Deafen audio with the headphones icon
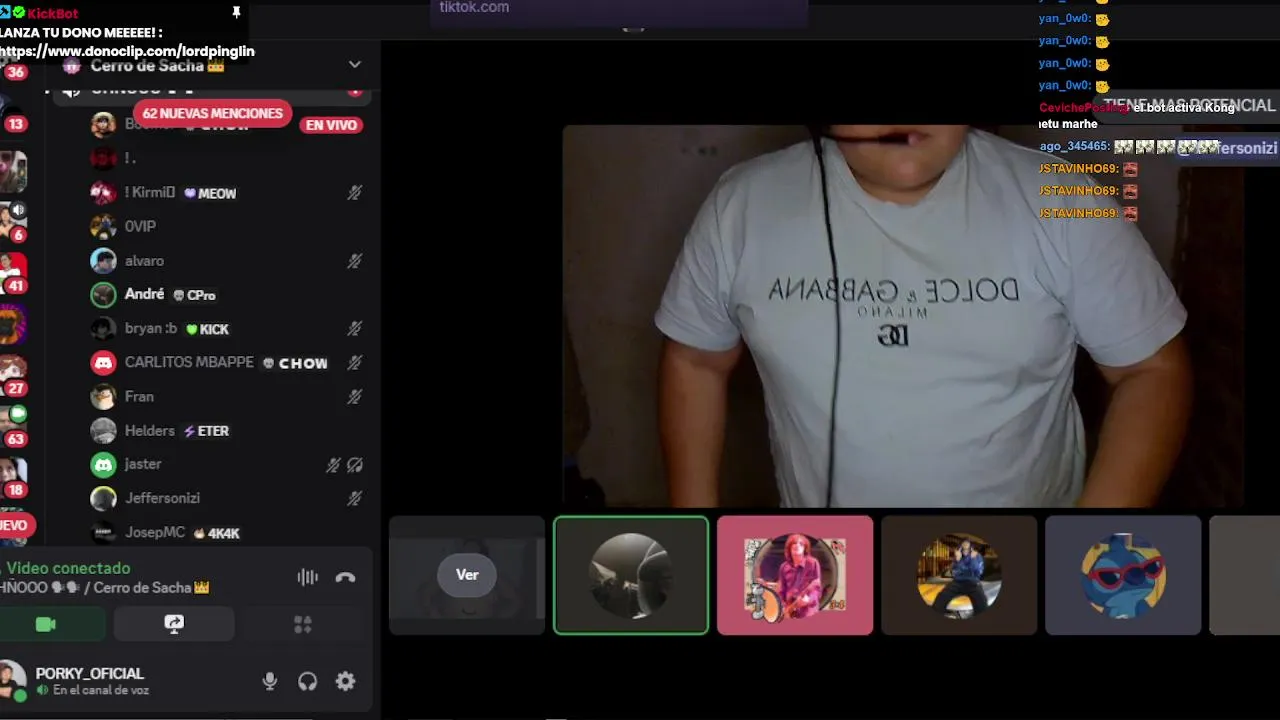 (x=307, y=681)
